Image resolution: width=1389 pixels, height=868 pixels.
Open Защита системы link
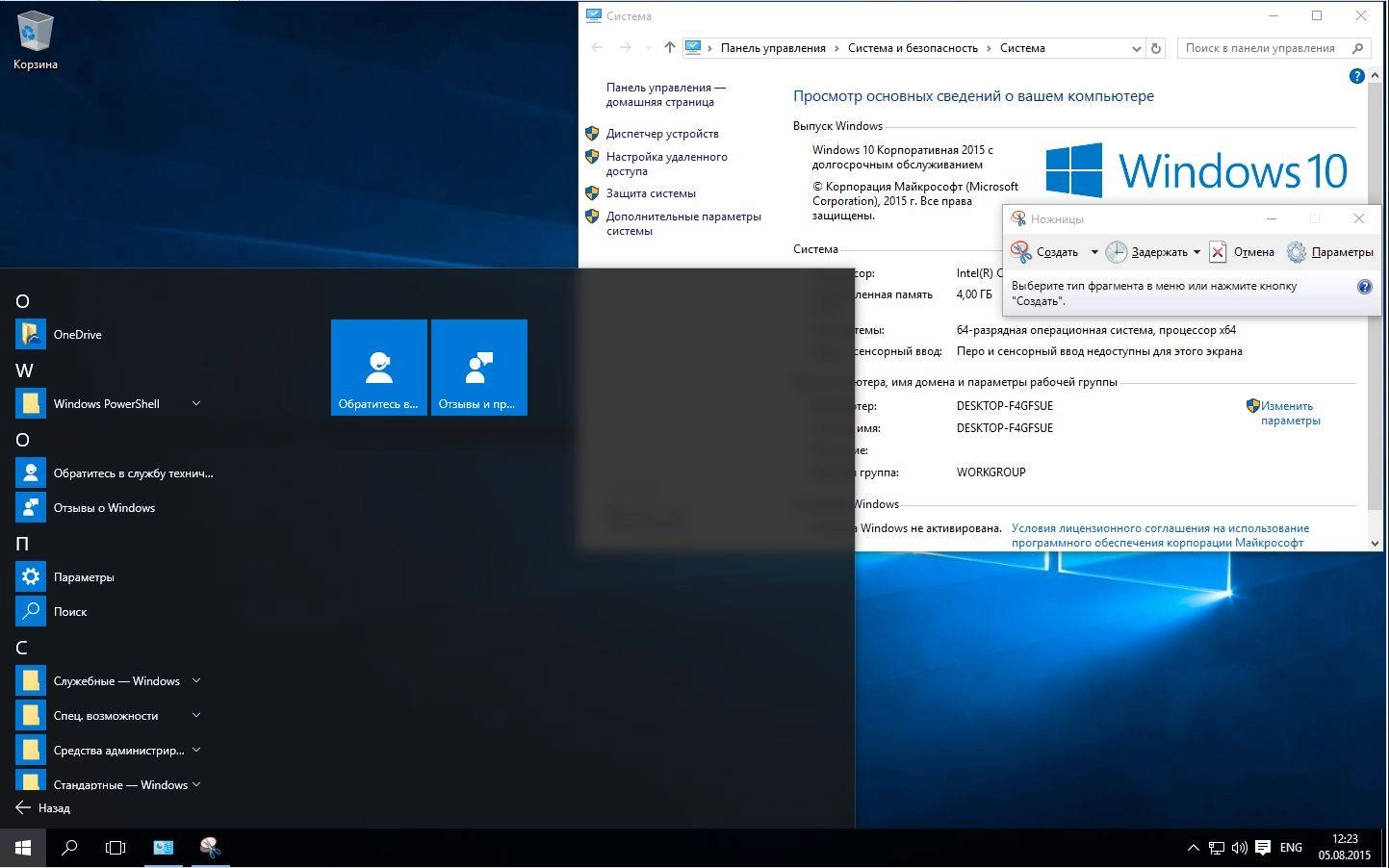pyautogui.click(x=651, y=193)
